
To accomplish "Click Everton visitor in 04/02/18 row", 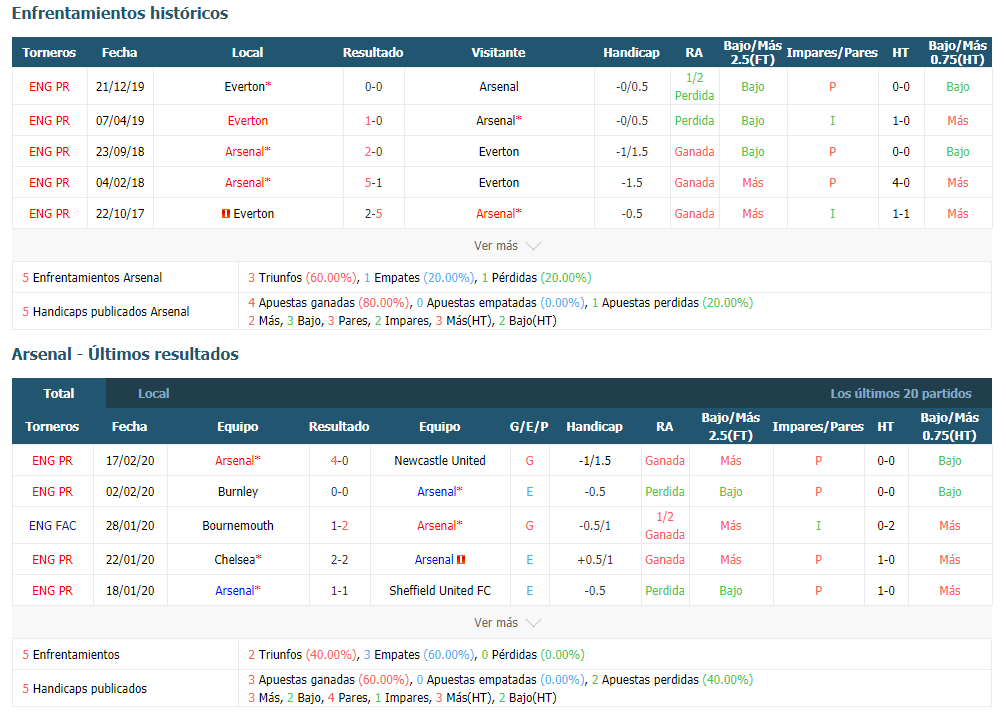I will click(499, 183).
